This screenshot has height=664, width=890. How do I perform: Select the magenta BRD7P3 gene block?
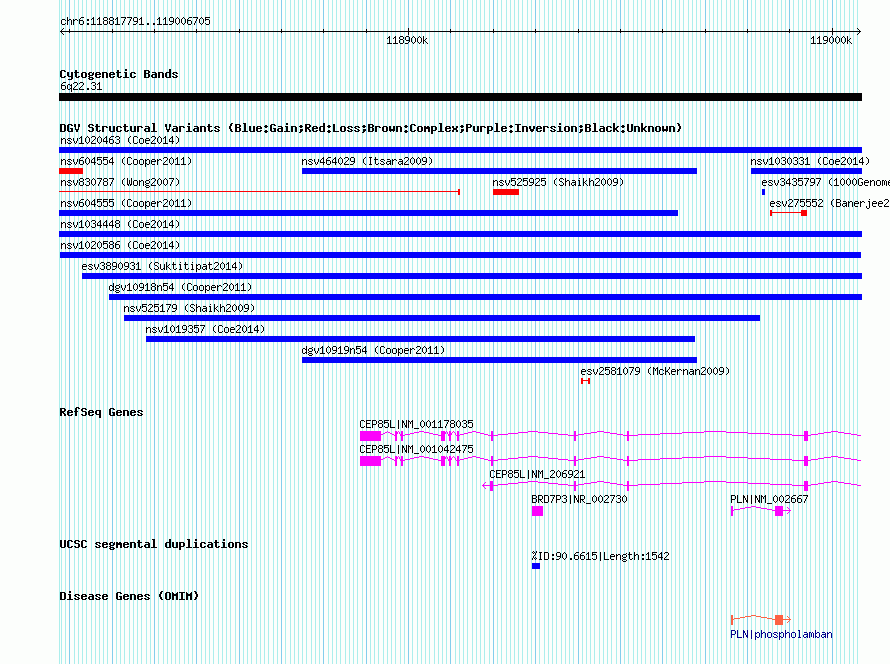click(538, 511)
